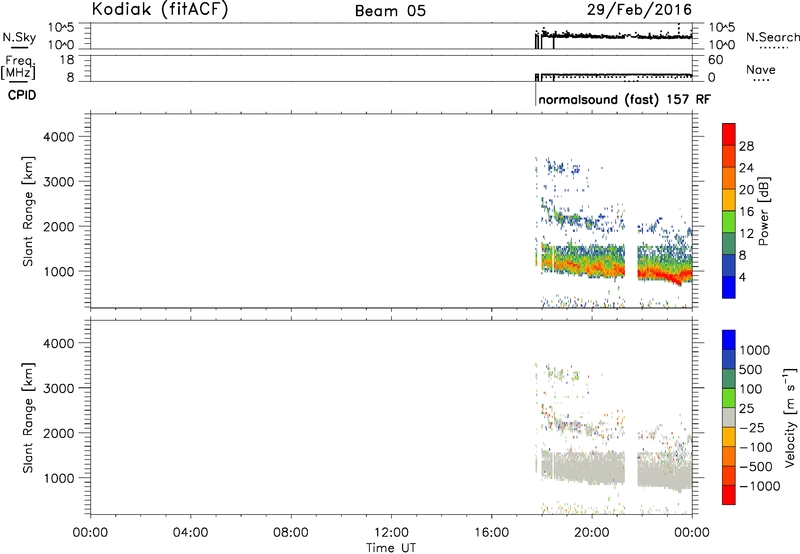This screenshot has width=800, height=554.
Task: Click the grey segment of Velocity colorbar
Action: [x=729, y=418]
